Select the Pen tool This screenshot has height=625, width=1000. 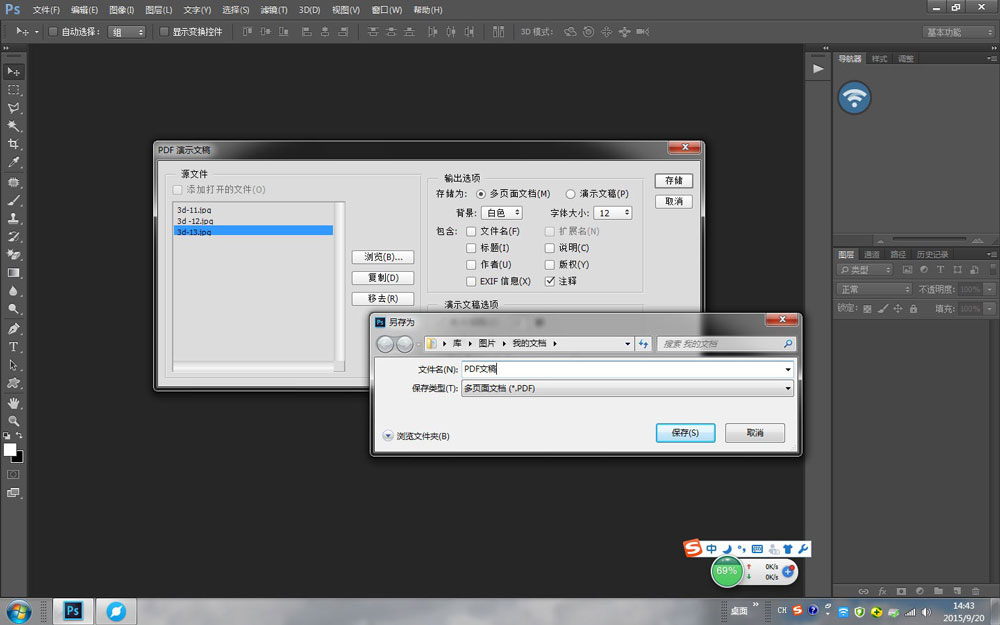13,329
